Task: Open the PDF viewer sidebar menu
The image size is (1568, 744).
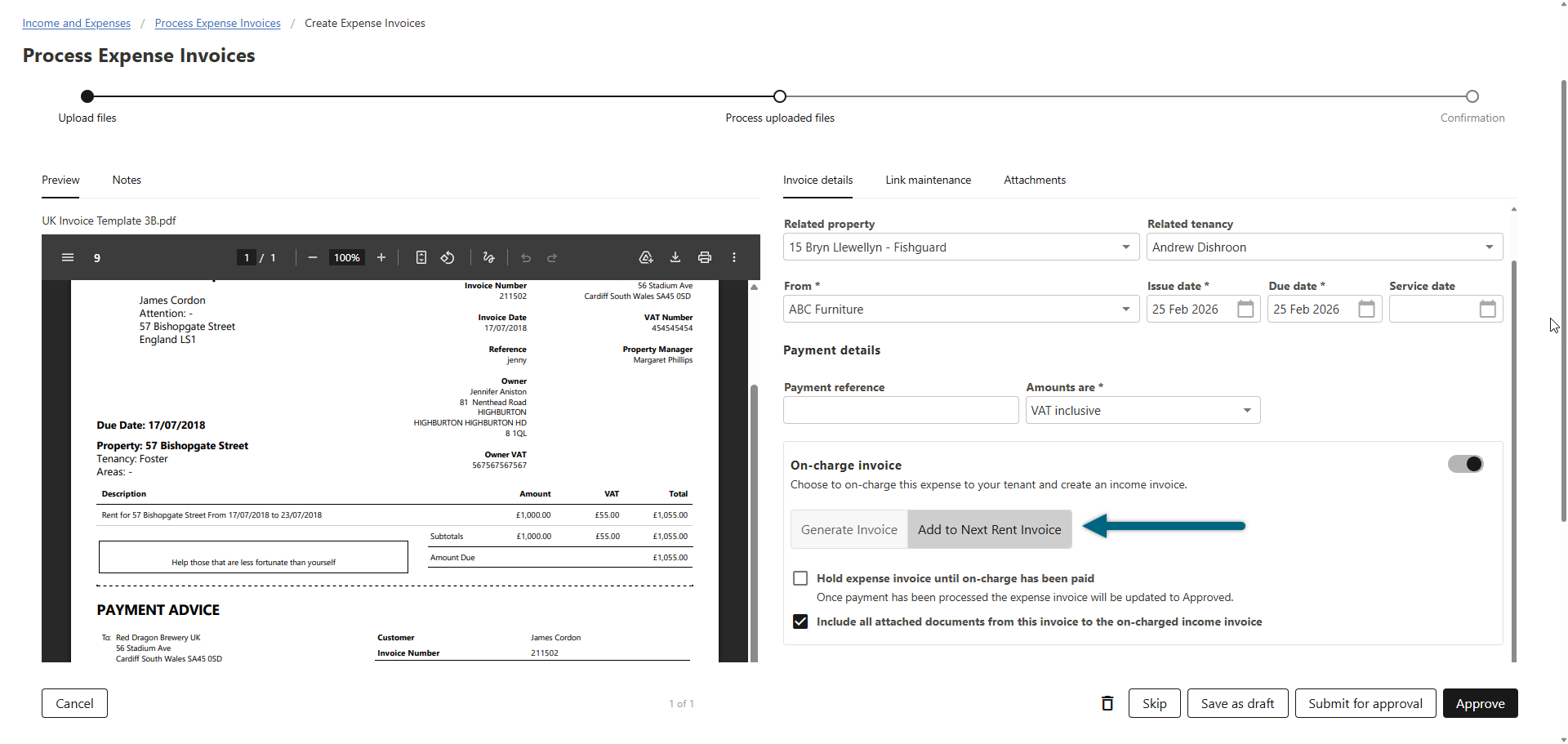Action: tap(68, 257)
